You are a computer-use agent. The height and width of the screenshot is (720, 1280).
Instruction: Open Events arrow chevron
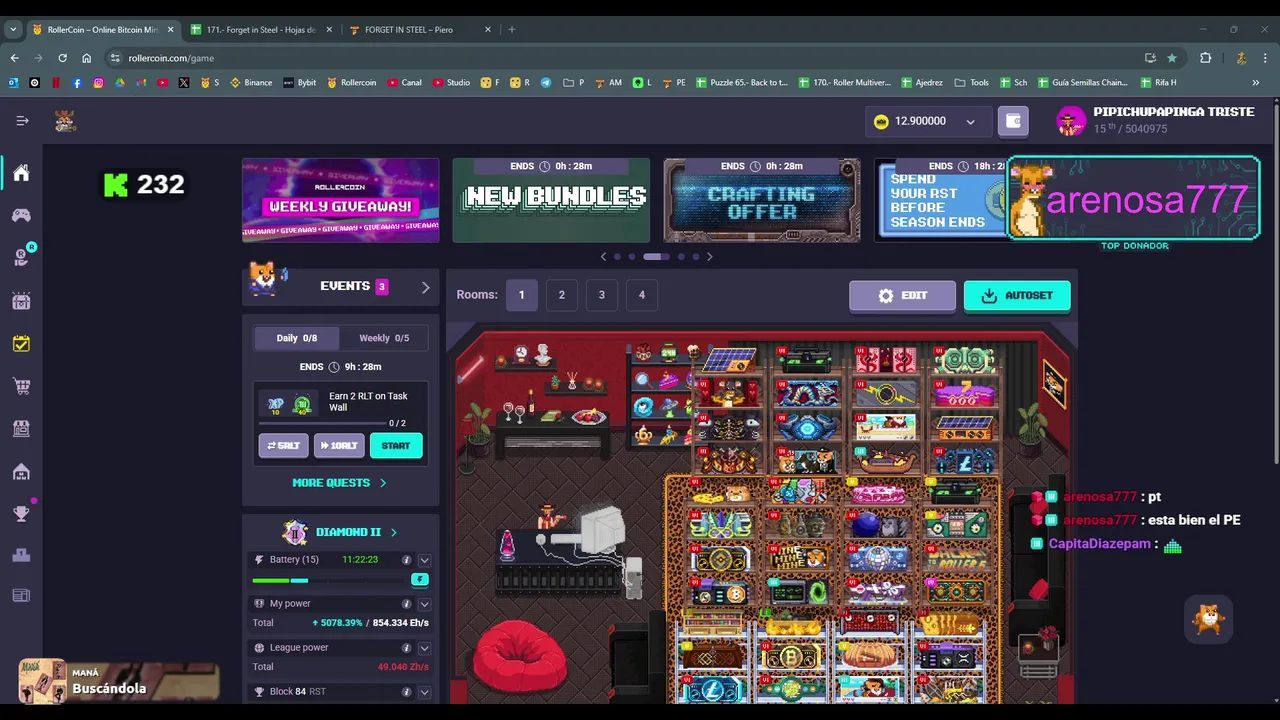pyautogui.click(x=425, y=287)
